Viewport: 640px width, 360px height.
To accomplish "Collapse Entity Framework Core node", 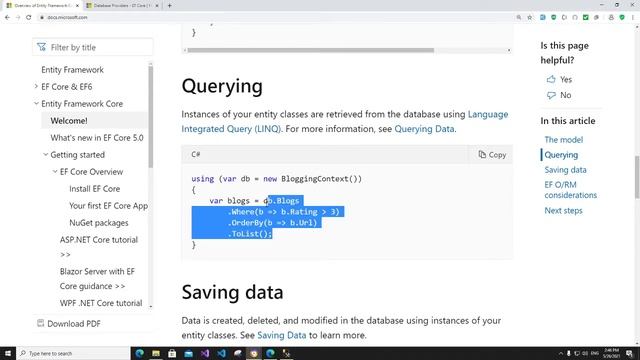I will [36, 104].
